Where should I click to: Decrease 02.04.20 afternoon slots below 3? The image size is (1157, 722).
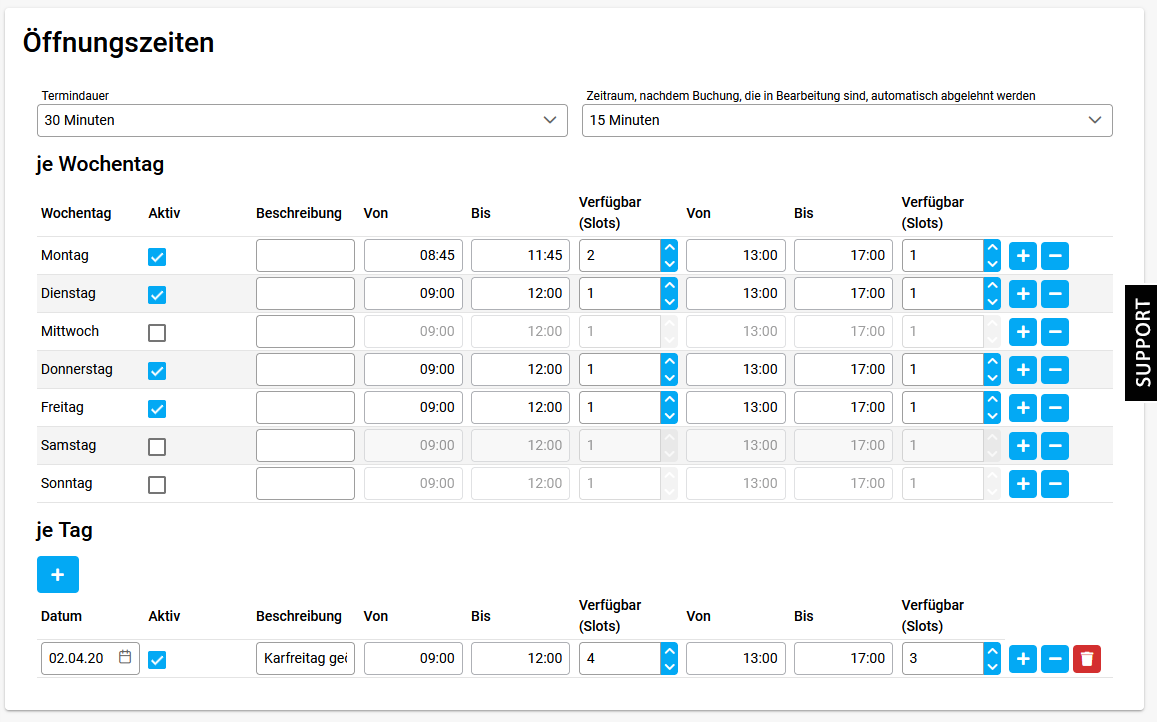992,667
